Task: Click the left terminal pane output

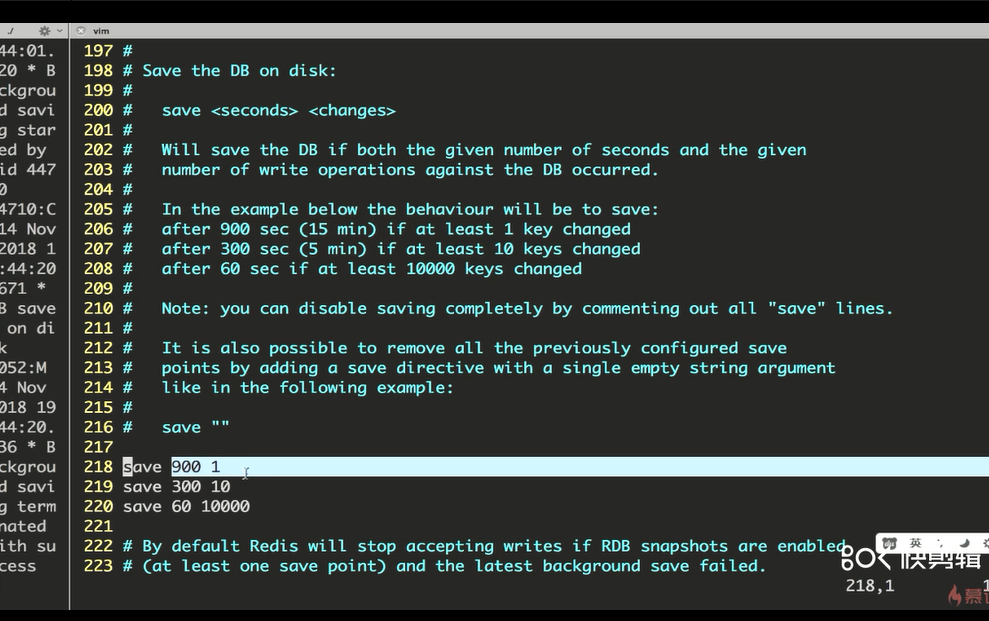Action: point(30,300)
